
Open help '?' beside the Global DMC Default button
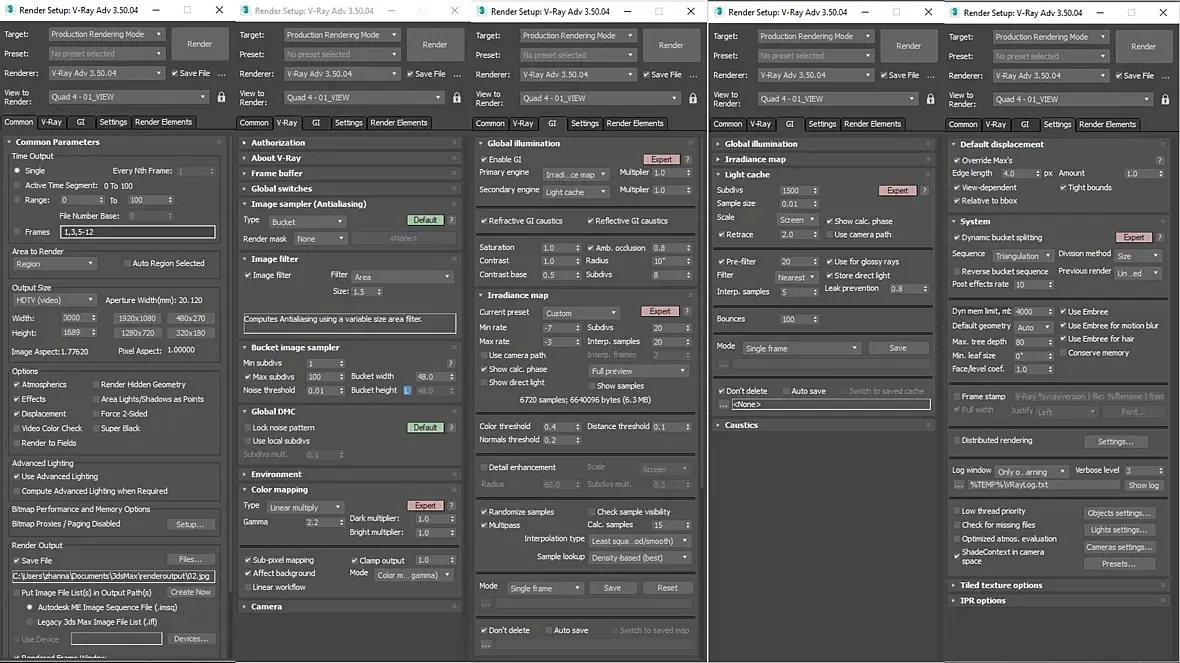[x=452, y=427]
